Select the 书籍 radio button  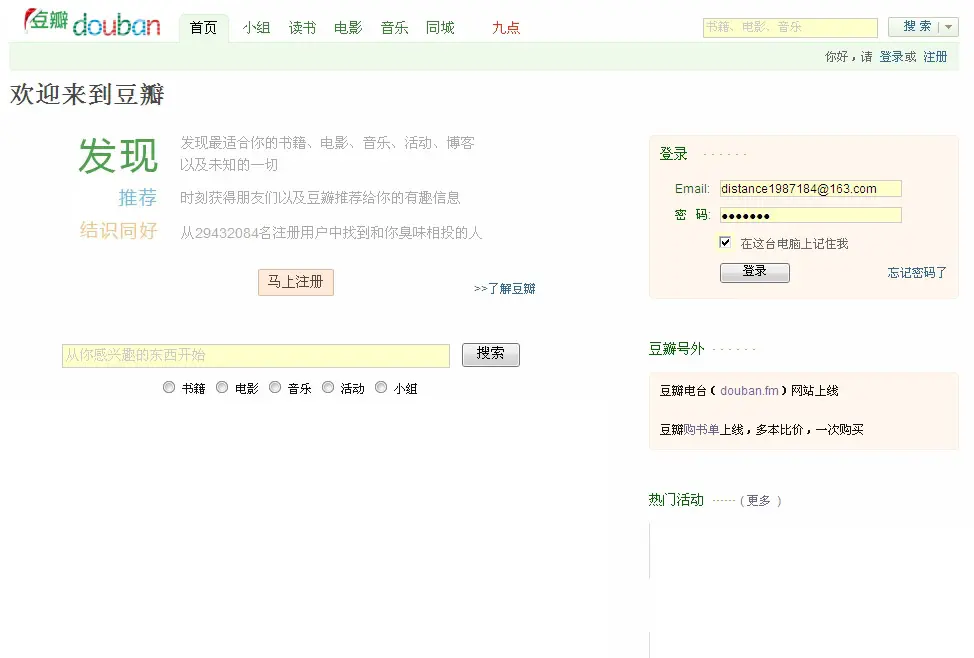tap(169, 388)
